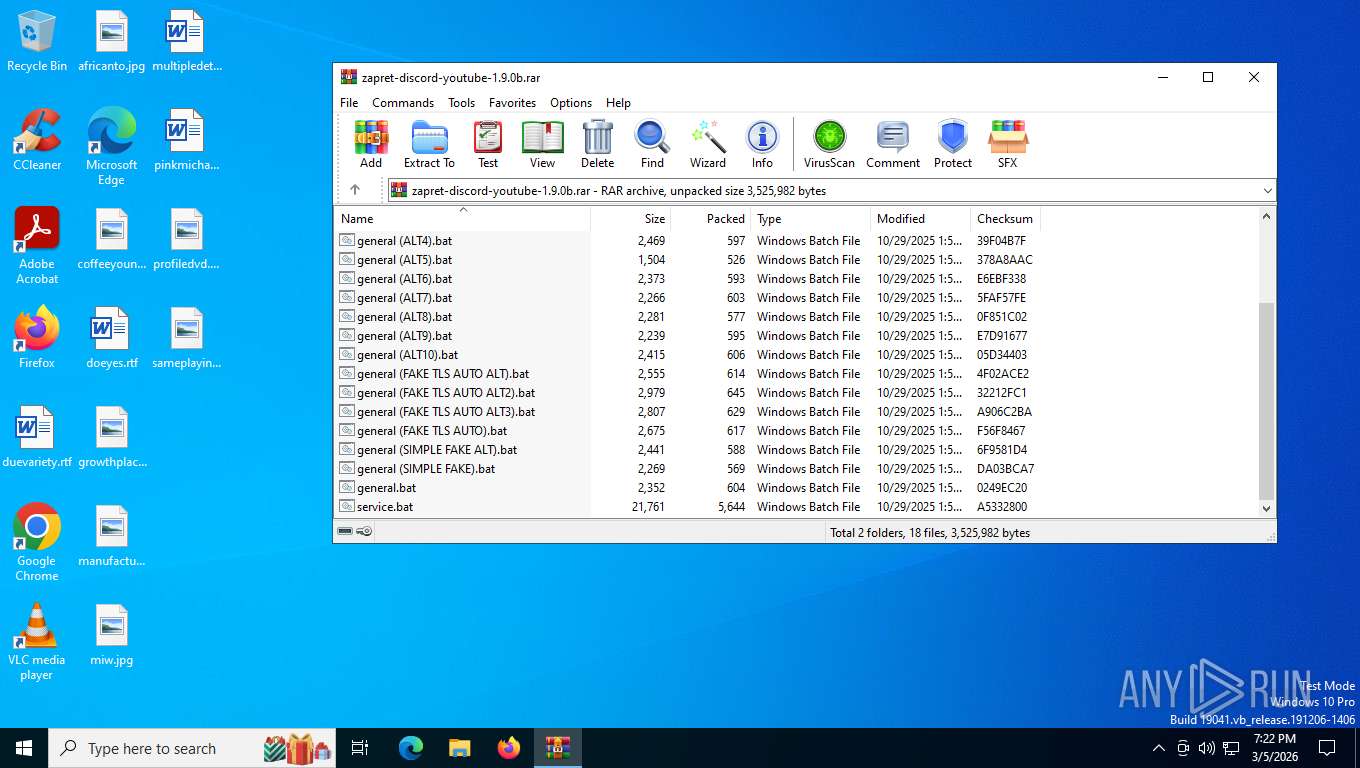Open the View file tool
The width and height of the screenshot is (1360, 768).
coord(542,144)
